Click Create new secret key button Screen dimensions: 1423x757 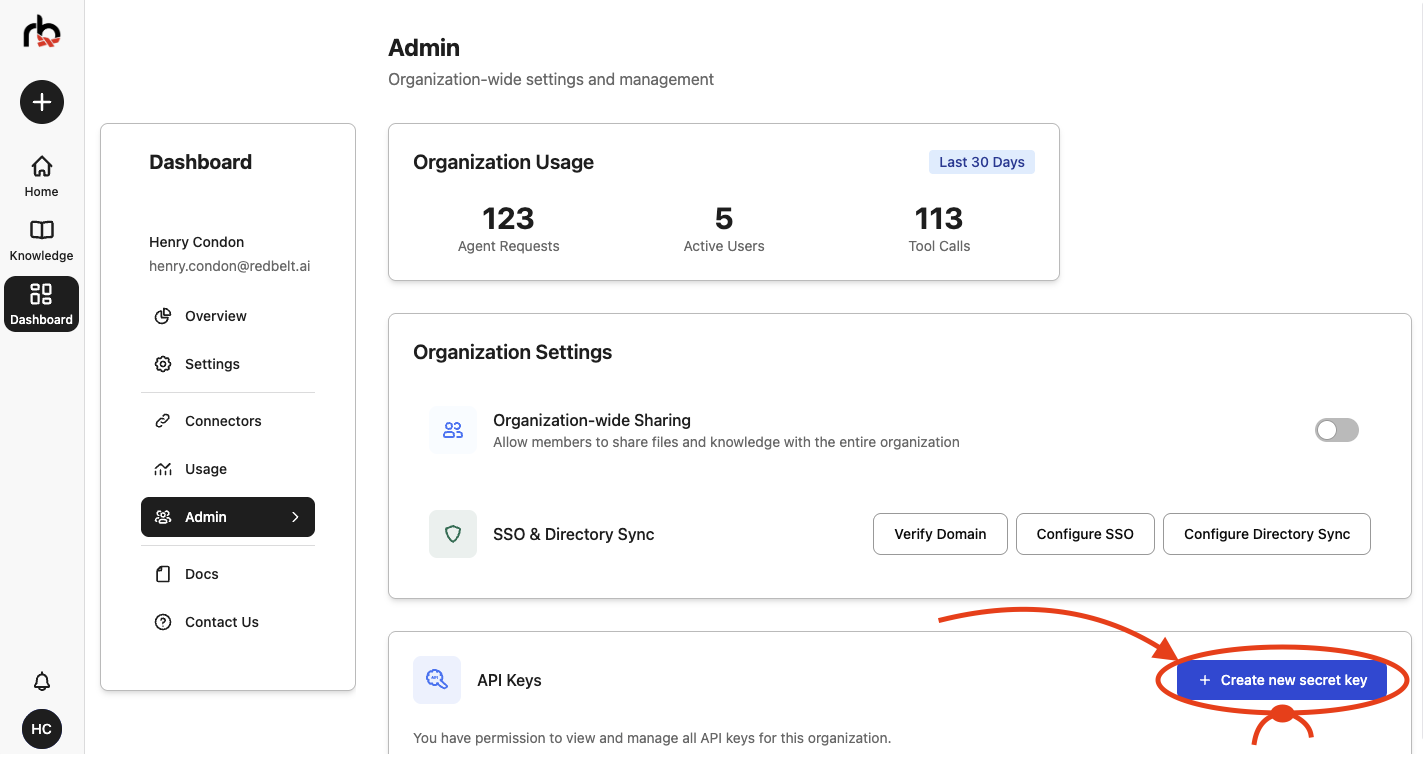click(1282, 680)
